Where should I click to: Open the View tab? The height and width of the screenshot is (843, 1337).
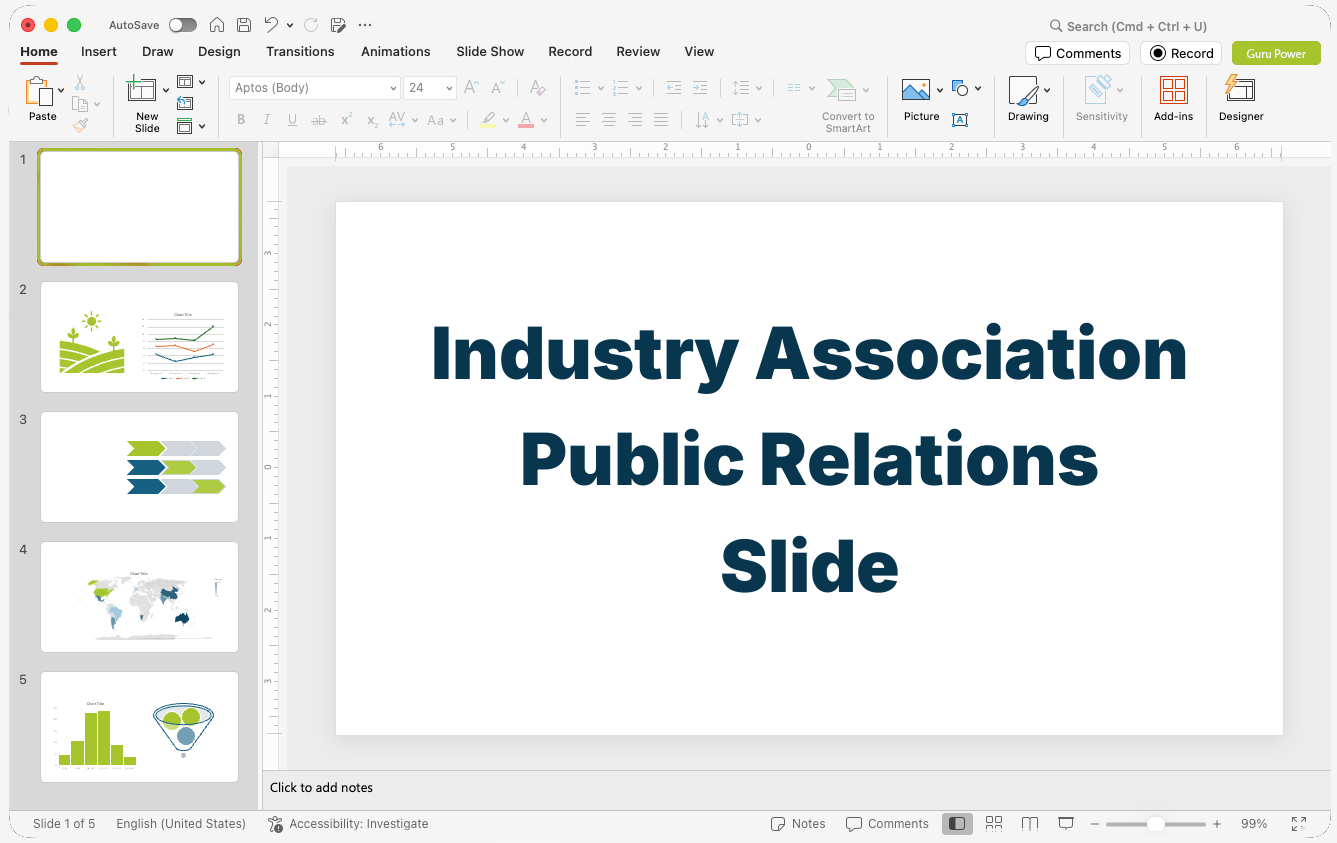coord(699,52)
